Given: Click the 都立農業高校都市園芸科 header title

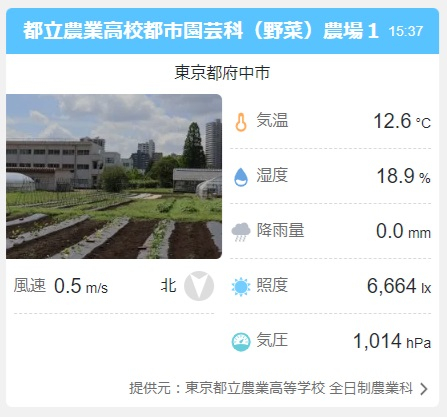Looking at the screenshot, I should (201, 31).
